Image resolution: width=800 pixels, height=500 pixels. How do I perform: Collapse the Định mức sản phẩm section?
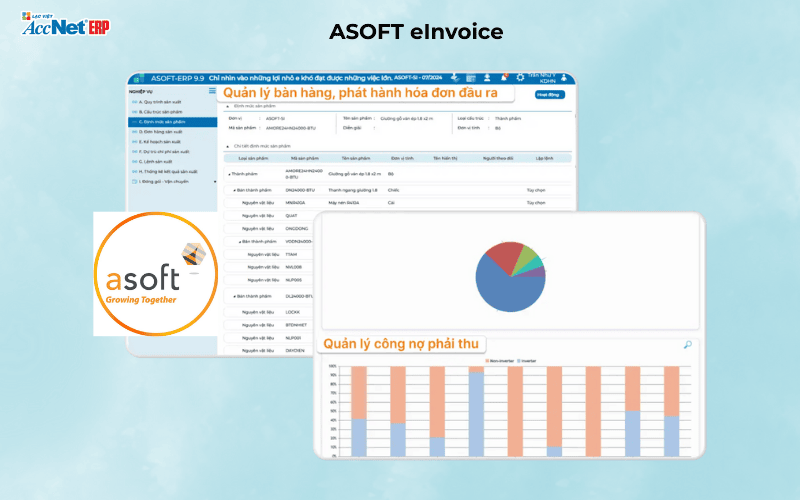point(228,106)
